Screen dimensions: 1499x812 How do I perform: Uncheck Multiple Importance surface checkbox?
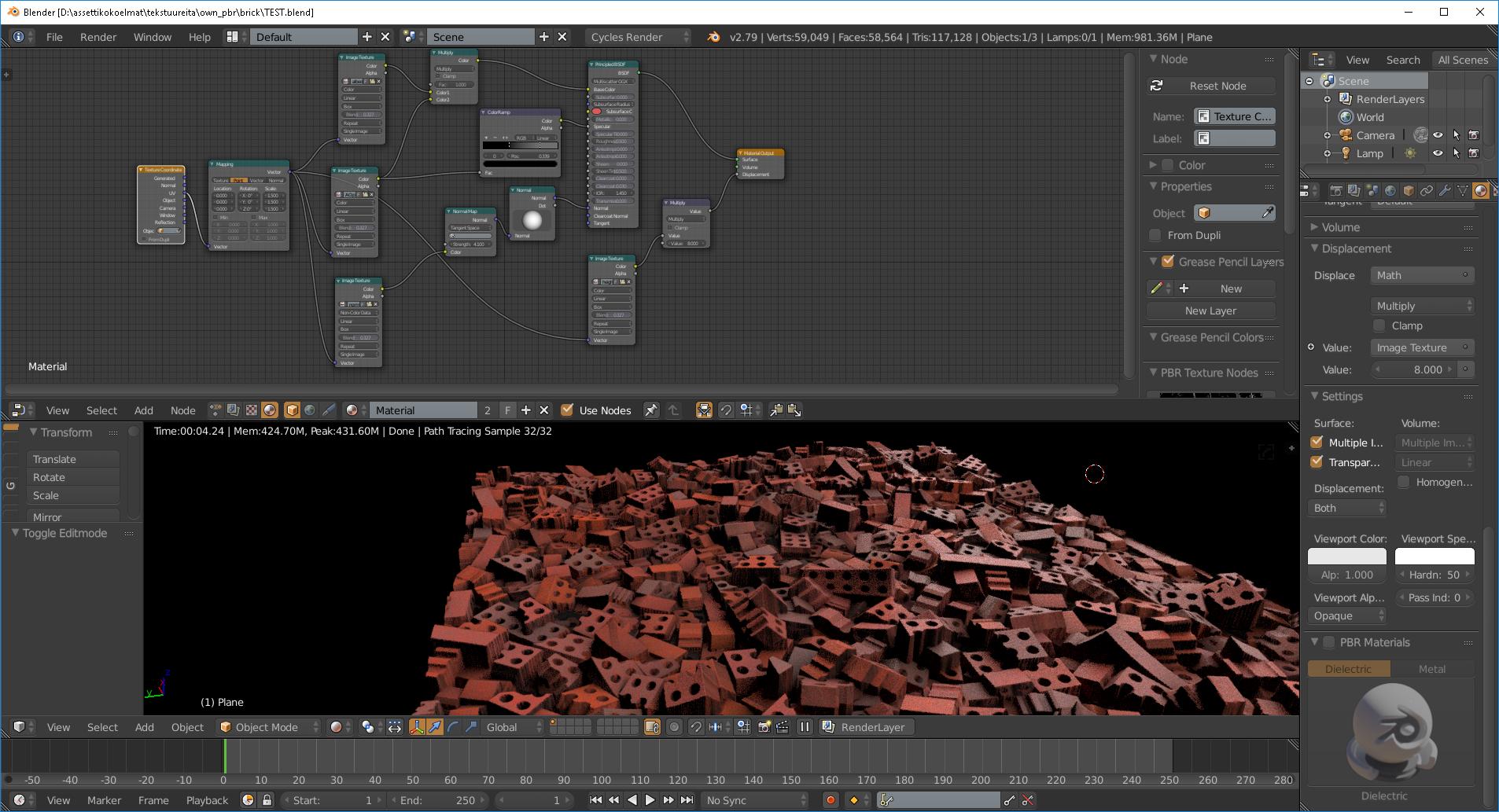point(1317,443)
